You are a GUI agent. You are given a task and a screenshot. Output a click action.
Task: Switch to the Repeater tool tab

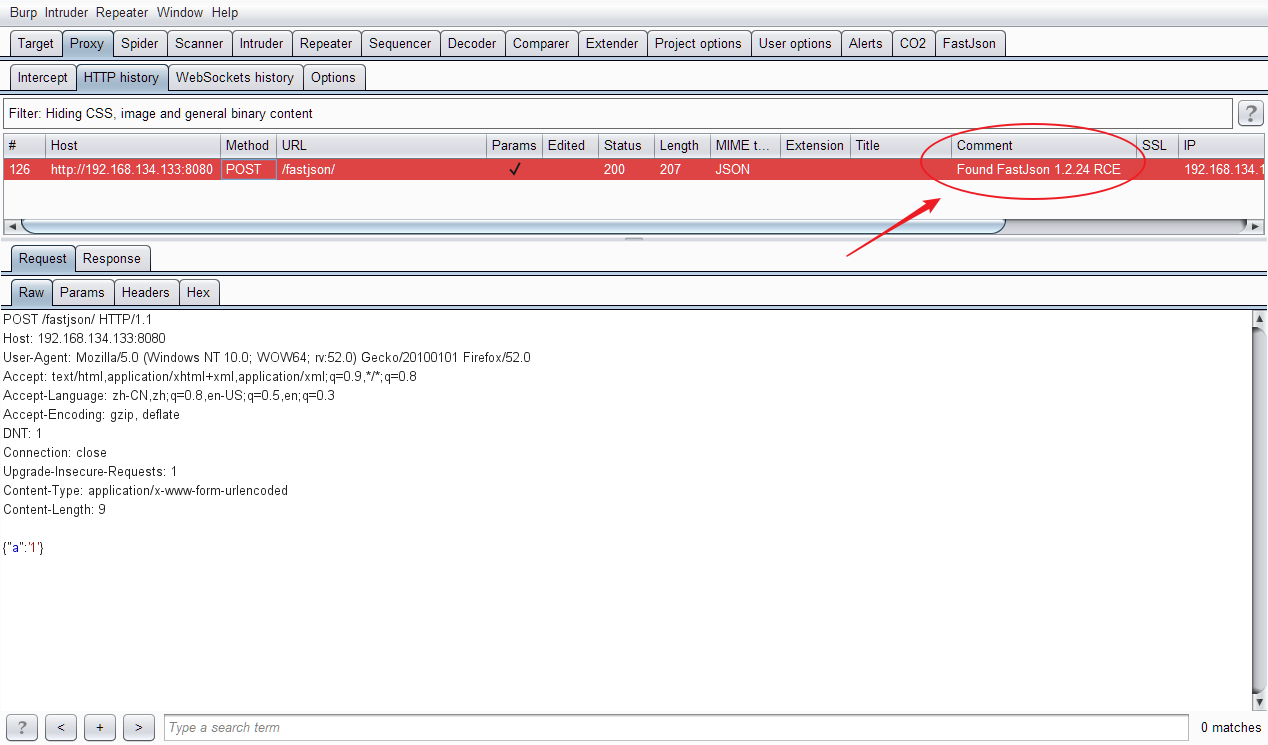[326, 43]
